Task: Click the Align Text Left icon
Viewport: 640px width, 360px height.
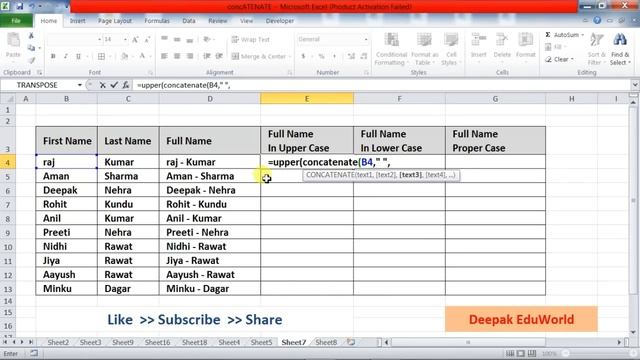Action: click(x=164, y=56)
